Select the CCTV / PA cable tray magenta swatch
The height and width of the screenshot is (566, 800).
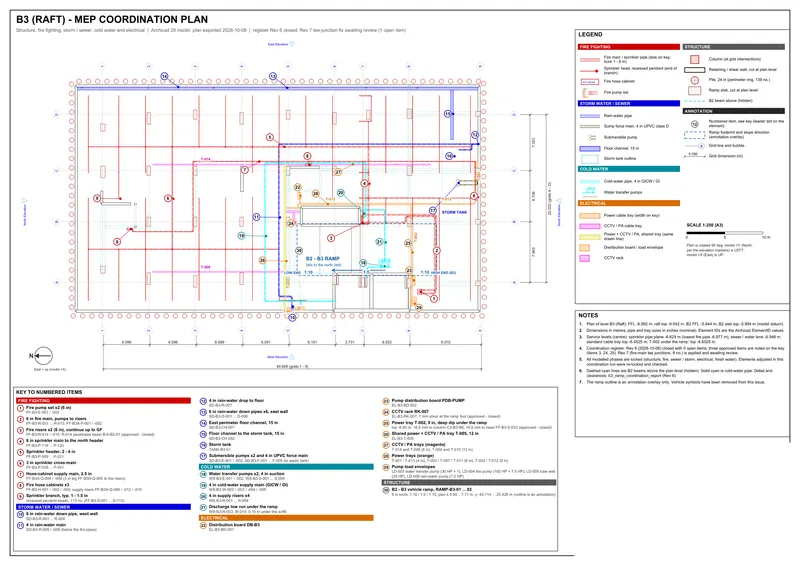589,226
